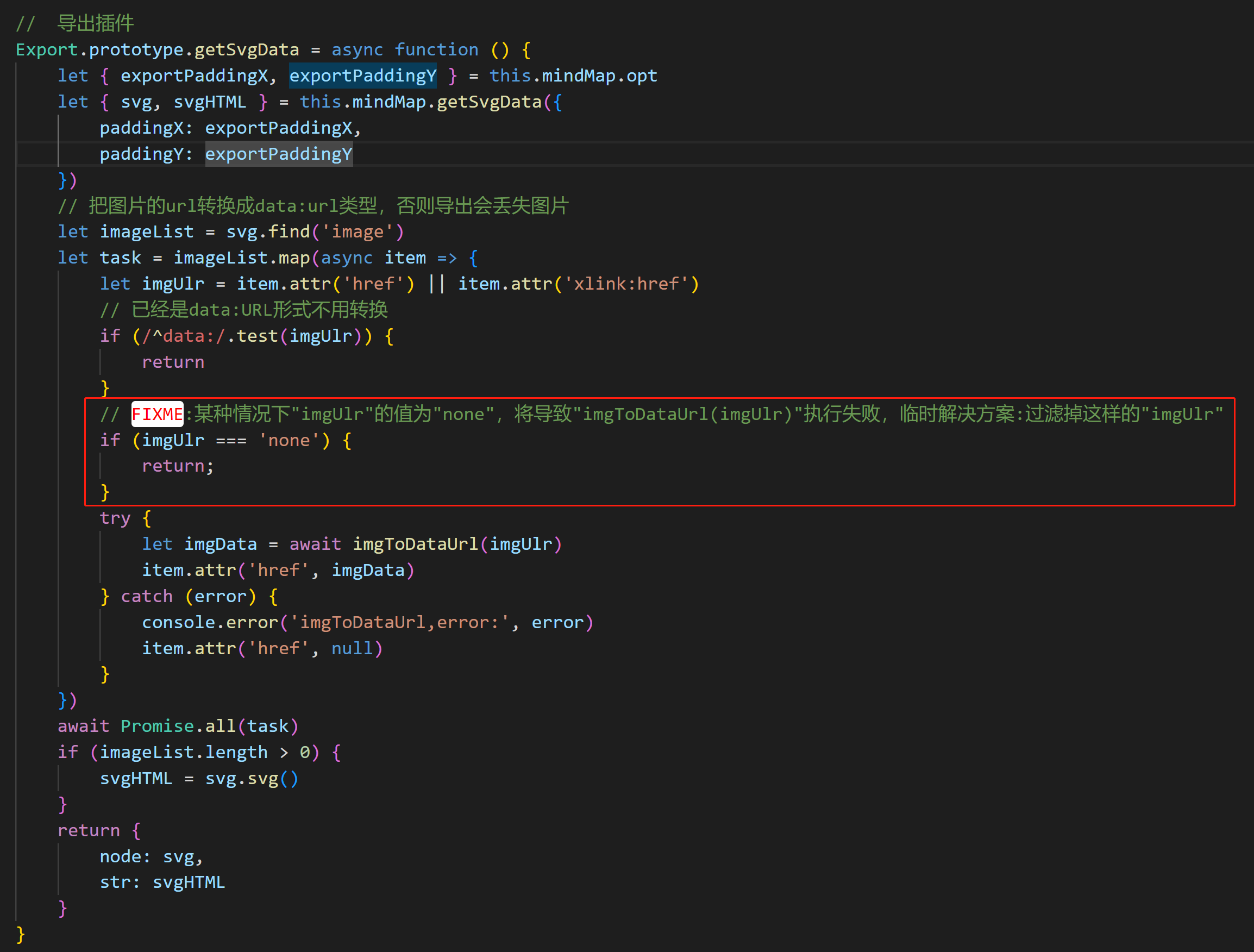Click the FIXME highlighted badge
The width and height of the screenshot is (1254, 952).
[157, 414]
